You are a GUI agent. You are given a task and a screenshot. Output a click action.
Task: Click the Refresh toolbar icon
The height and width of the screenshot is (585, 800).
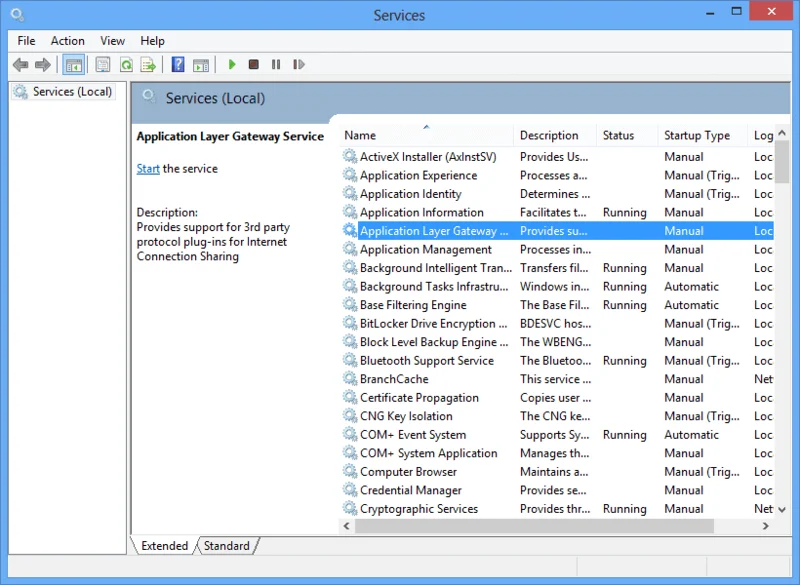[126, 65]
